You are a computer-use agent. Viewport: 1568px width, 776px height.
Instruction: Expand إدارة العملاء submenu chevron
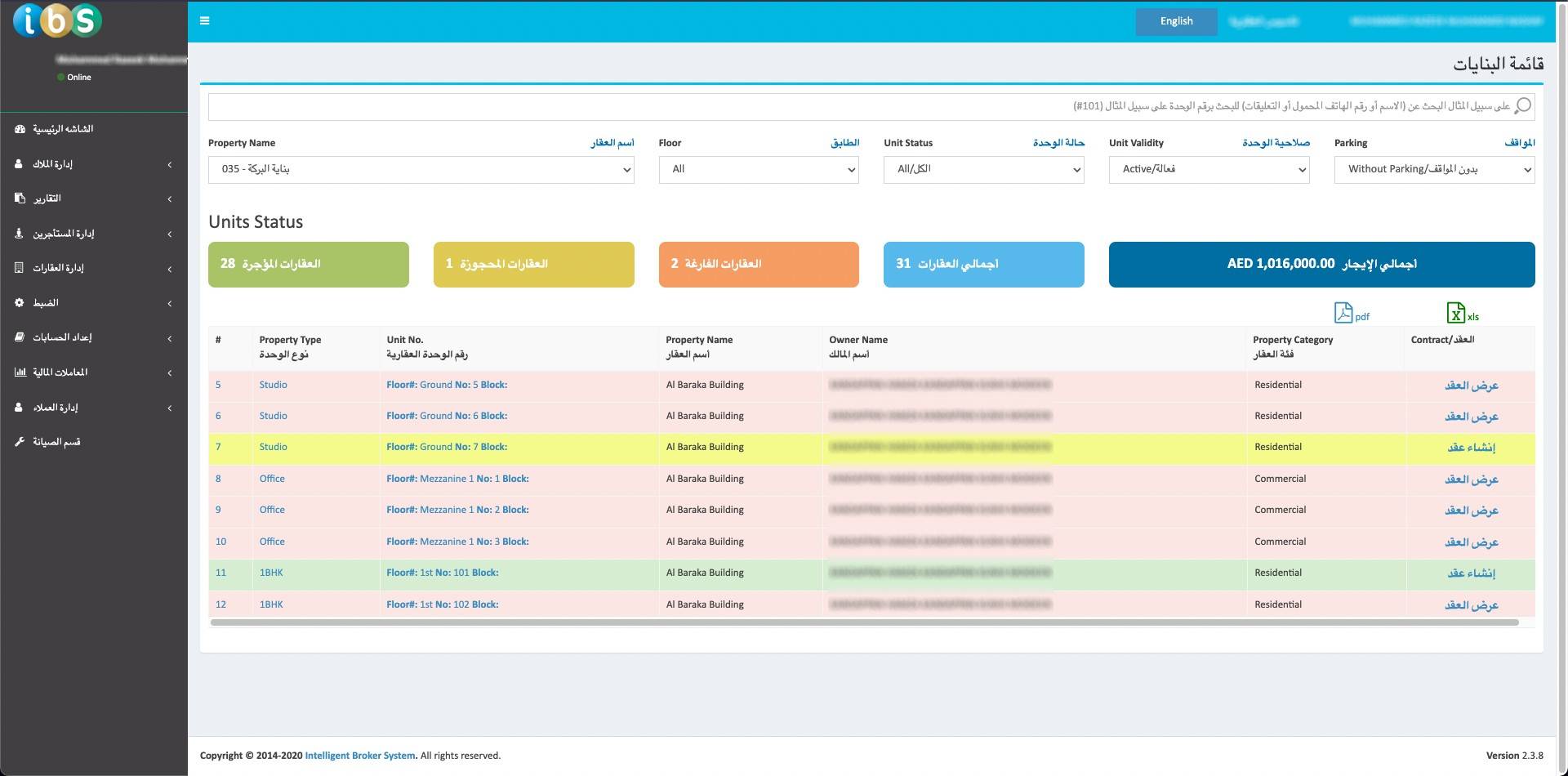(170, 408)
